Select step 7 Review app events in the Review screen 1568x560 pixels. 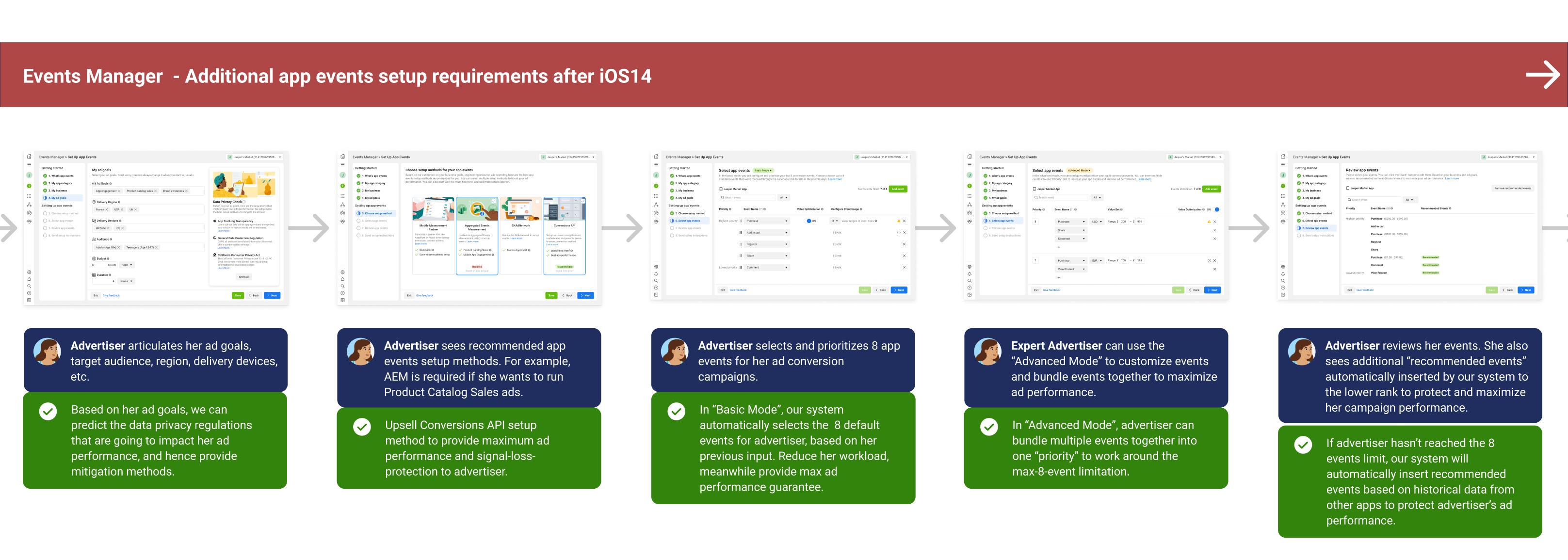1315,228
